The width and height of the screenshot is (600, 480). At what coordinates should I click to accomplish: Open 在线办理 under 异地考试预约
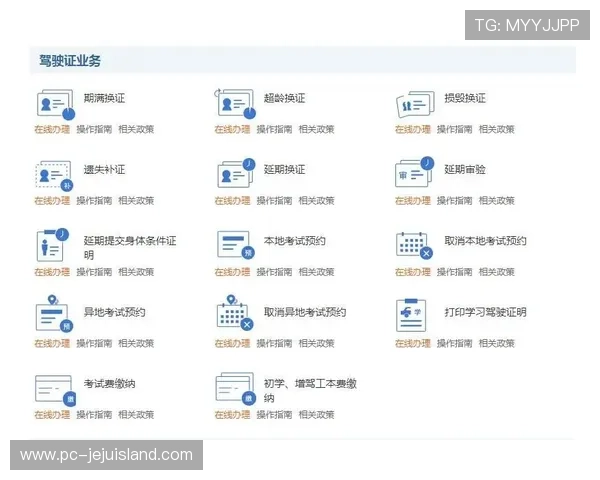coord(52,343)
